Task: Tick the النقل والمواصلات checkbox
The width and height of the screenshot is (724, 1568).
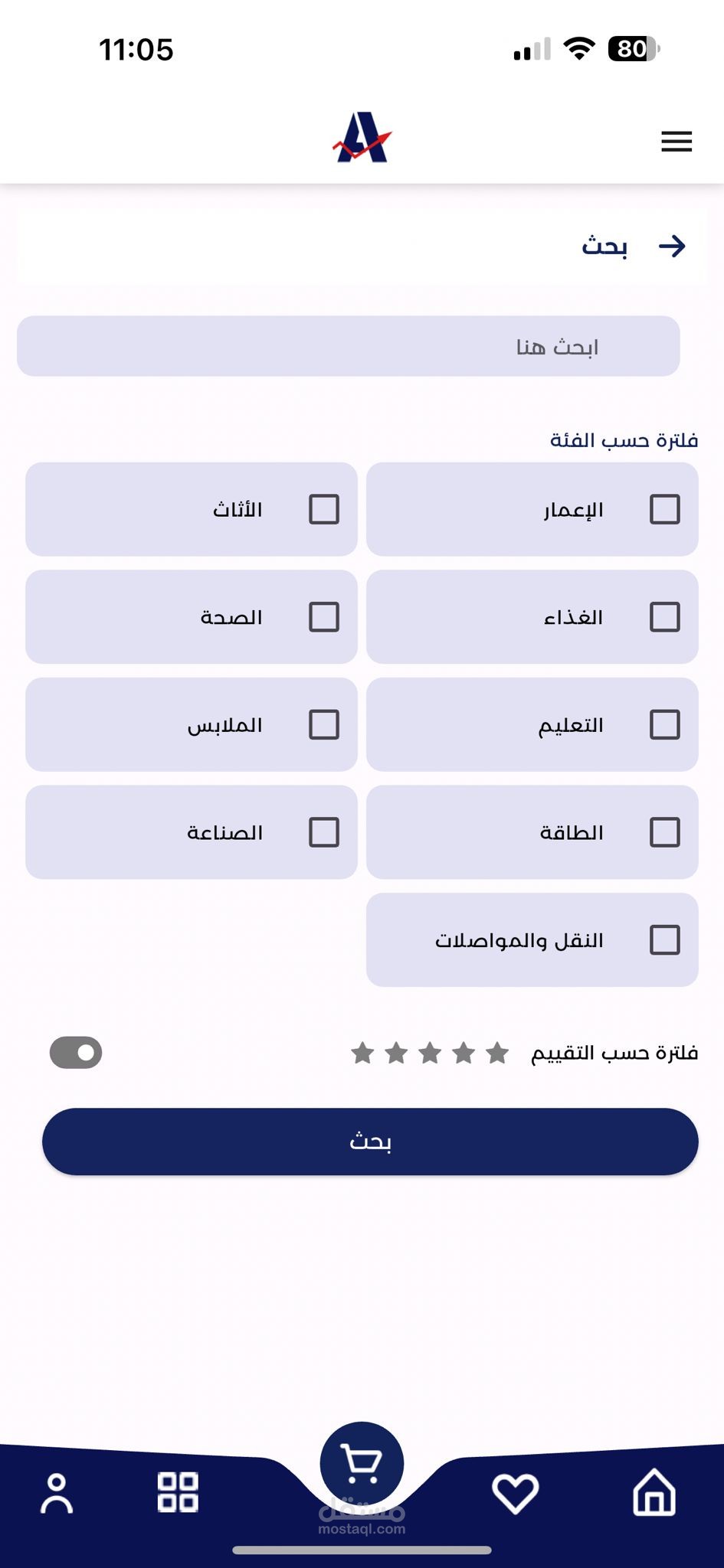Action: [x=664, y=939]
